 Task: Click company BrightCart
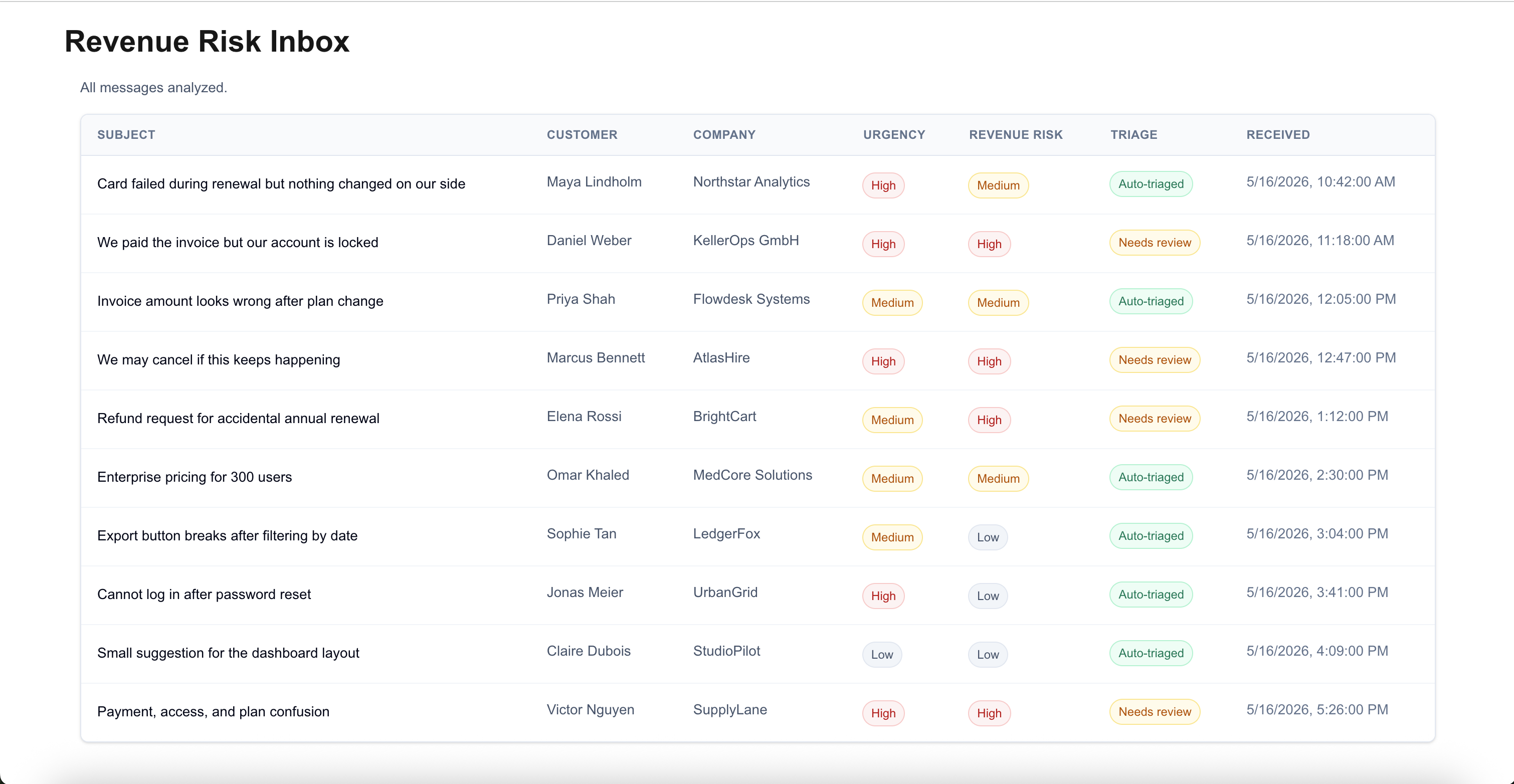click(x=724, y=417)
